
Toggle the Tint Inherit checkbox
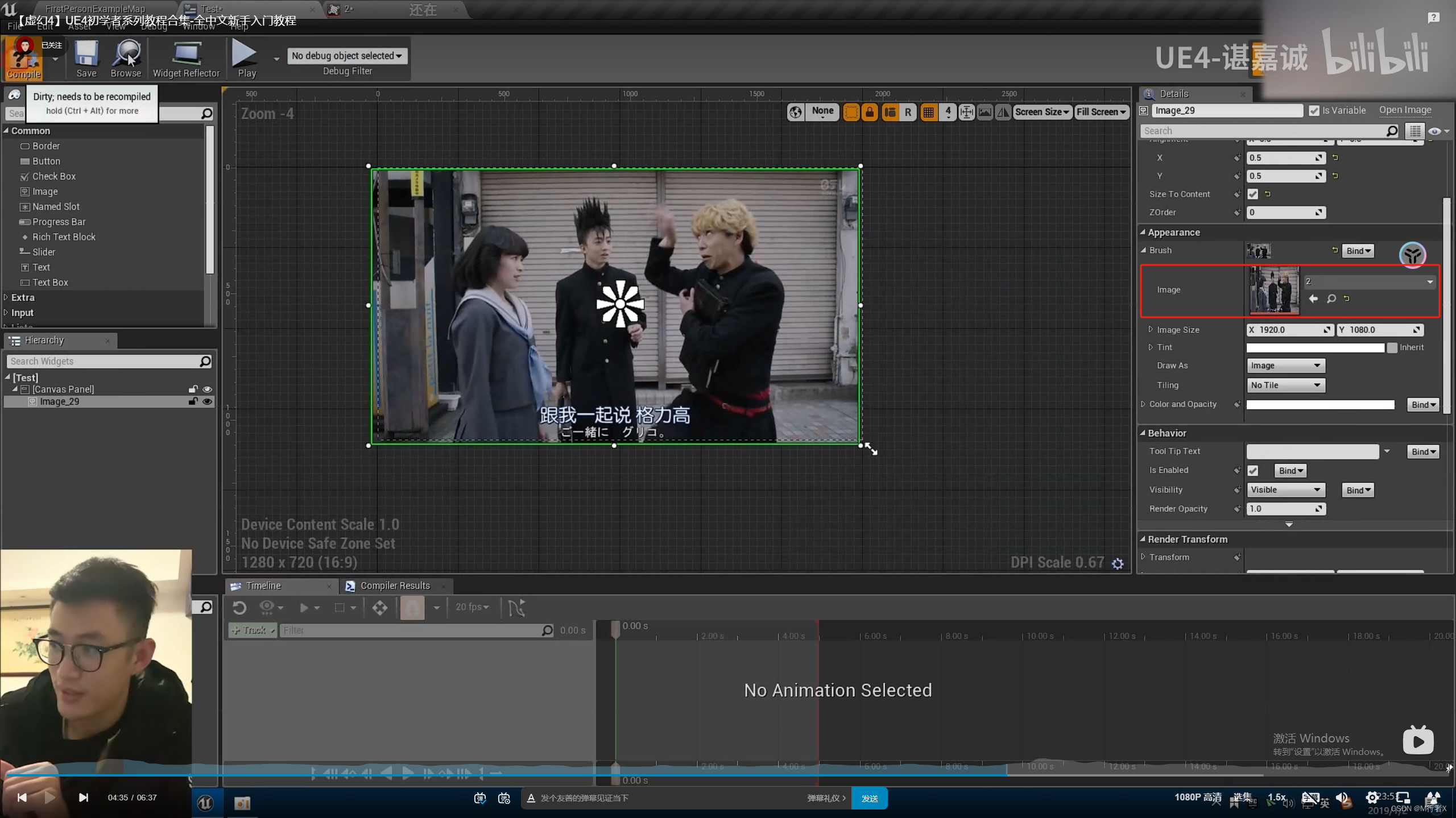1392,347
